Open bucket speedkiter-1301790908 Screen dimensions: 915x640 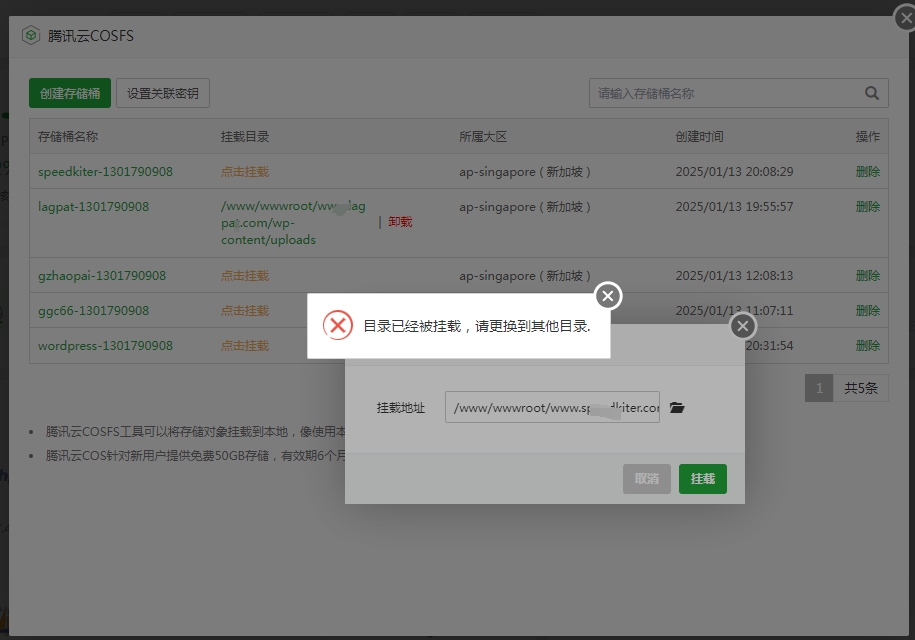coord(106,172)
